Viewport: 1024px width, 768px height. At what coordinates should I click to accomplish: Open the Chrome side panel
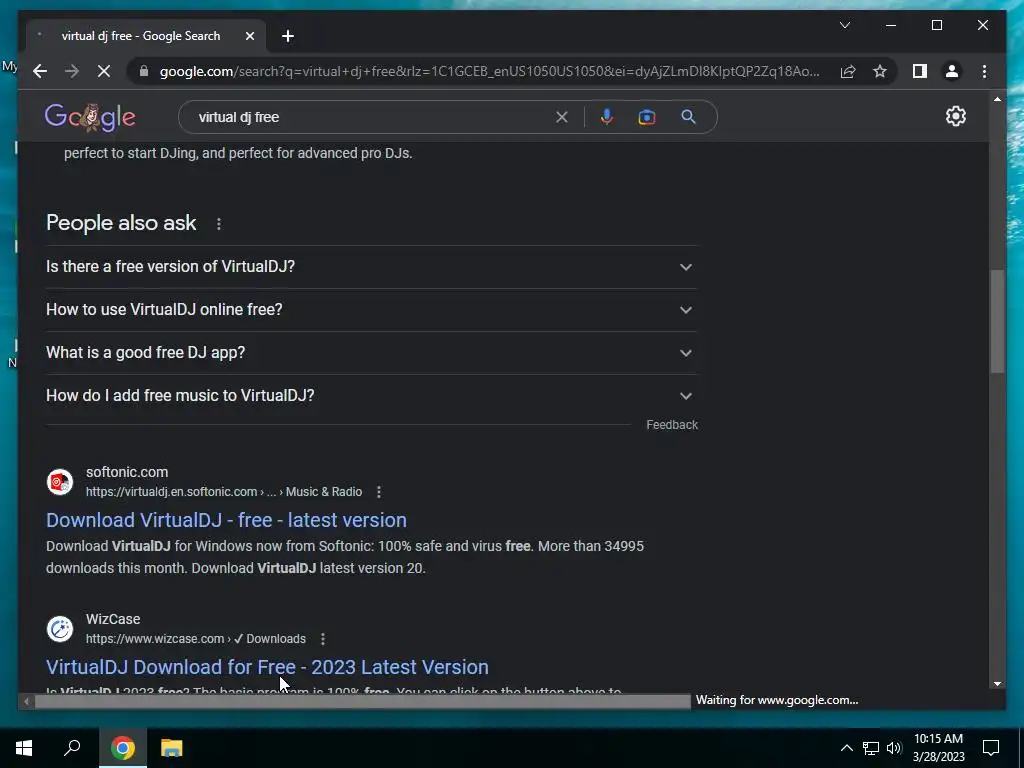pyautogui.click(x=920, y=71)
